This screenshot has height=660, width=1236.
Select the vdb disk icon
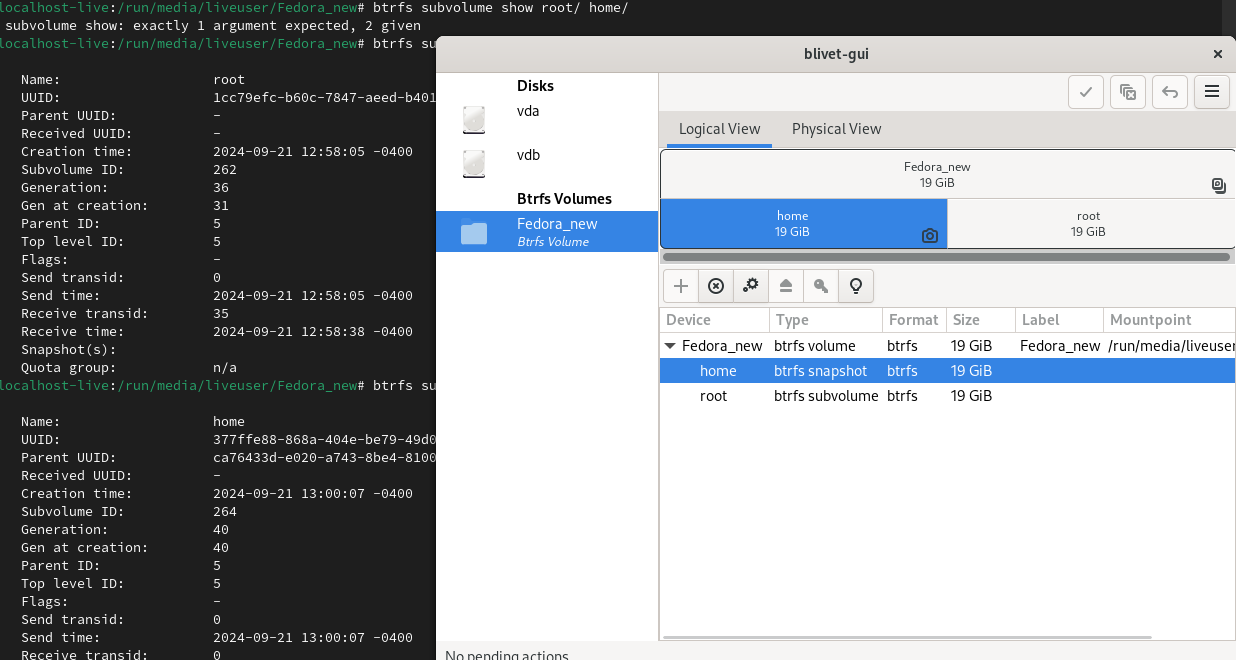(474, 164)
